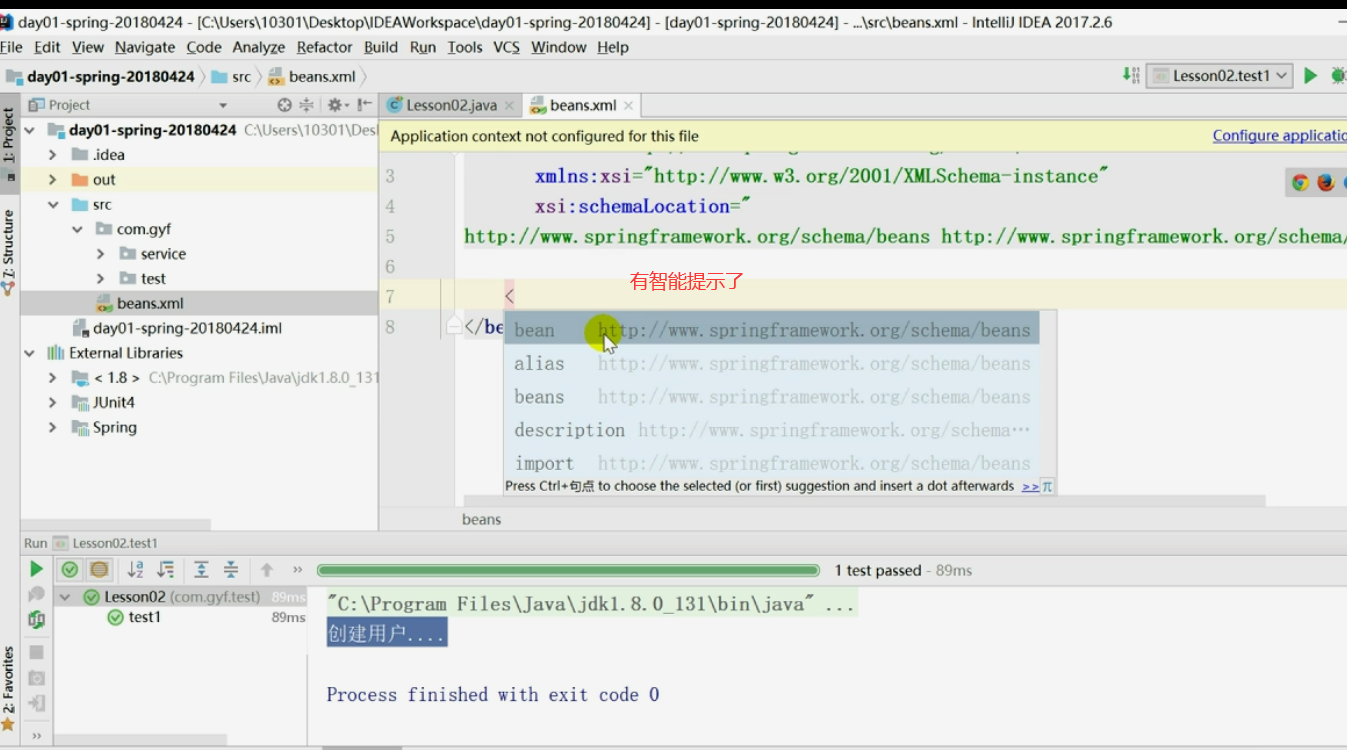
Task: Expand the service package
Action: coord(100,254)
